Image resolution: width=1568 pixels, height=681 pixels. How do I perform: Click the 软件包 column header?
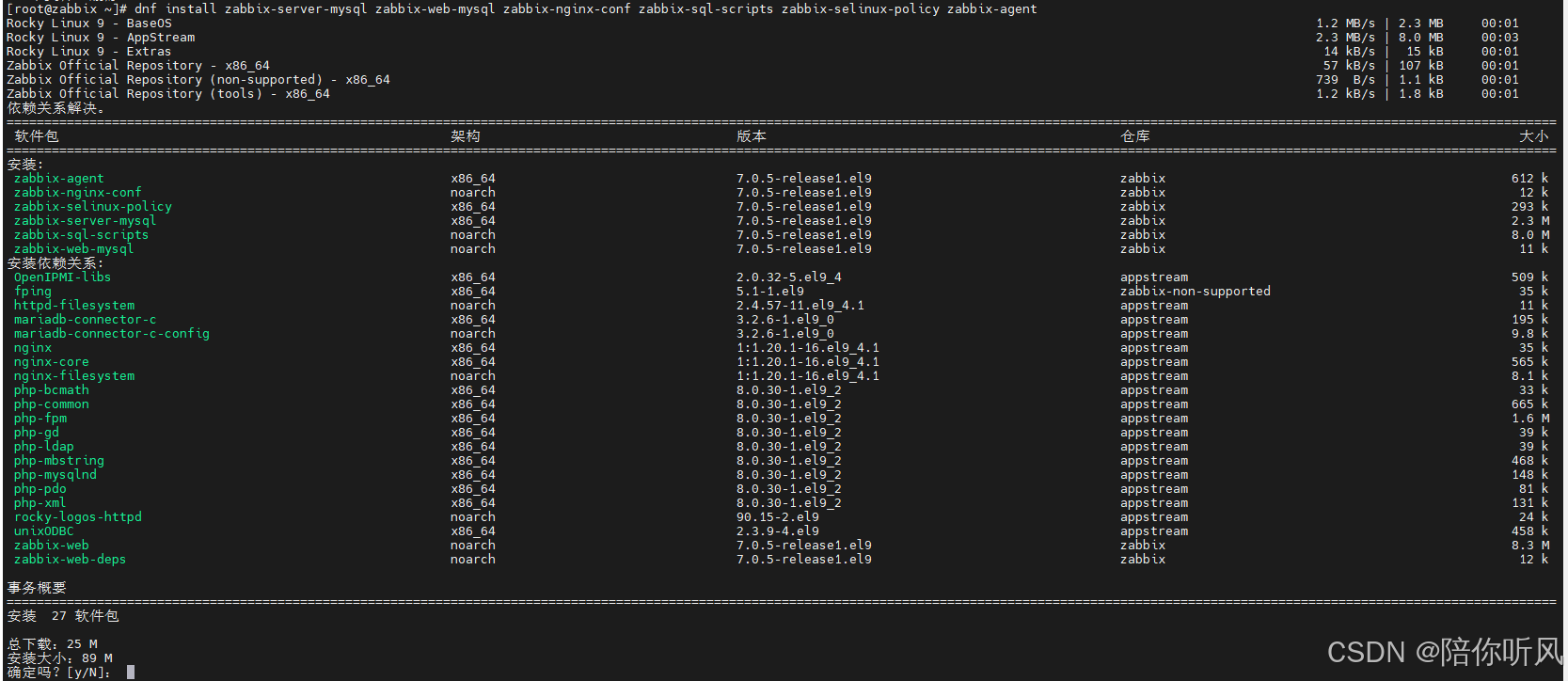click(37, 135)
